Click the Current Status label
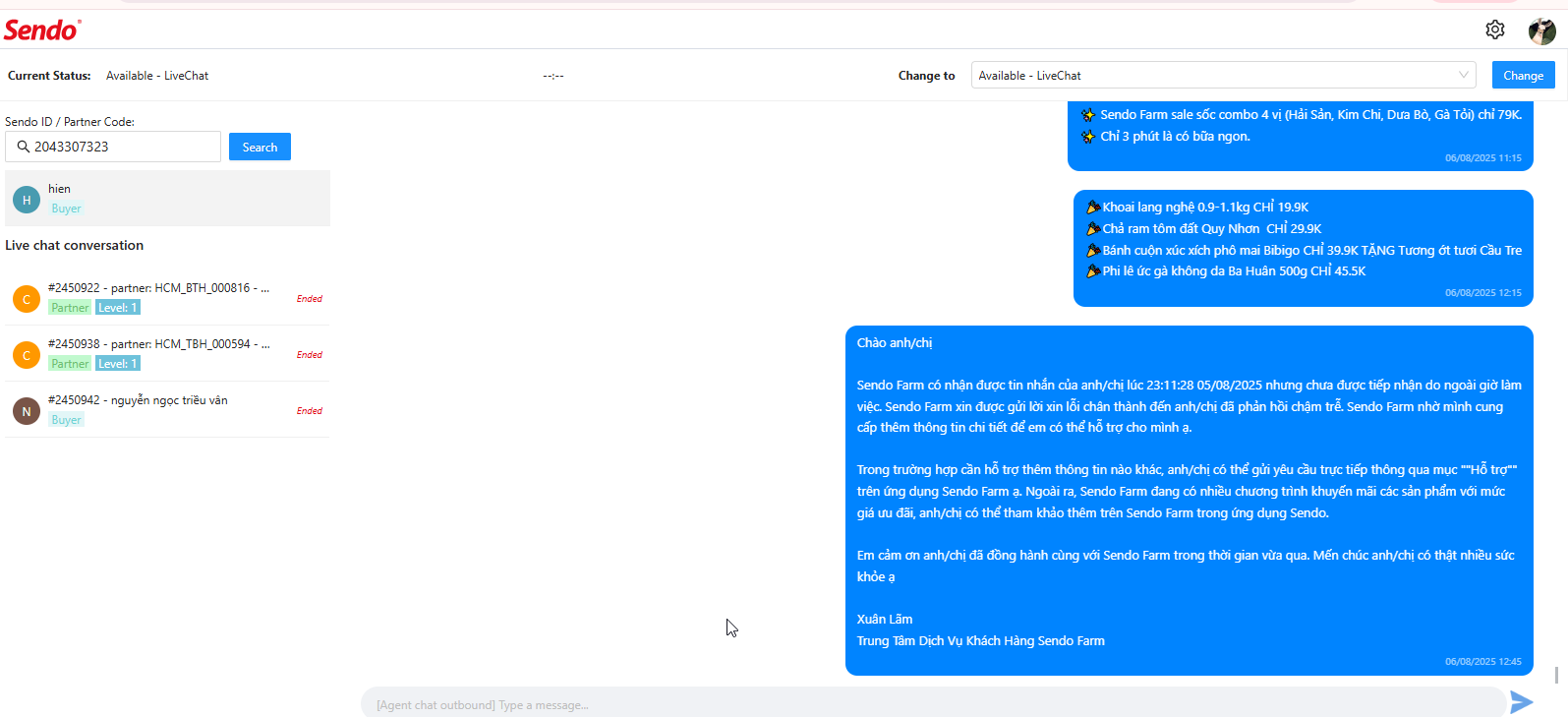 coord(49,76)
